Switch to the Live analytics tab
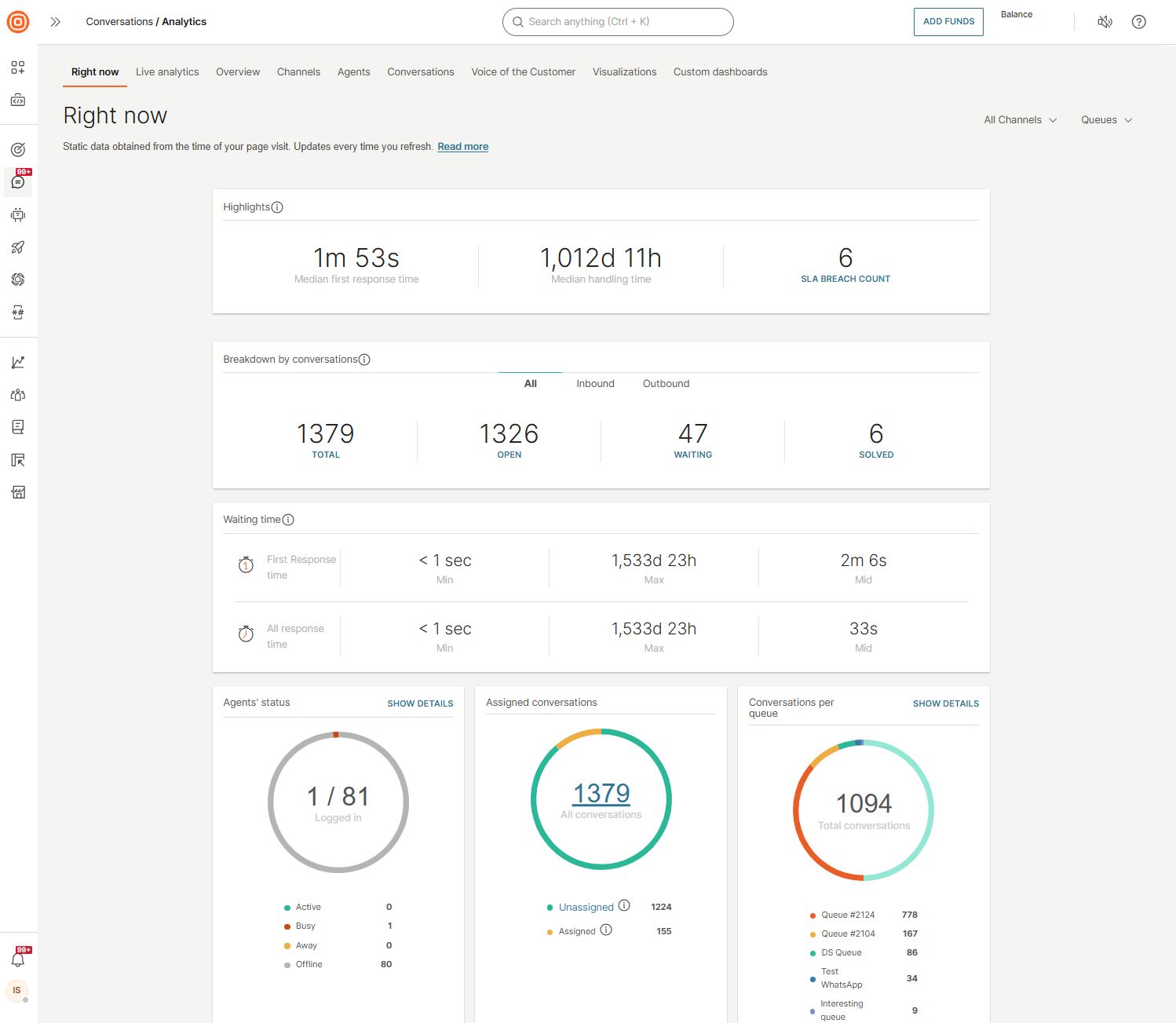1176x1023 pixels. click(x=167, y=71)
